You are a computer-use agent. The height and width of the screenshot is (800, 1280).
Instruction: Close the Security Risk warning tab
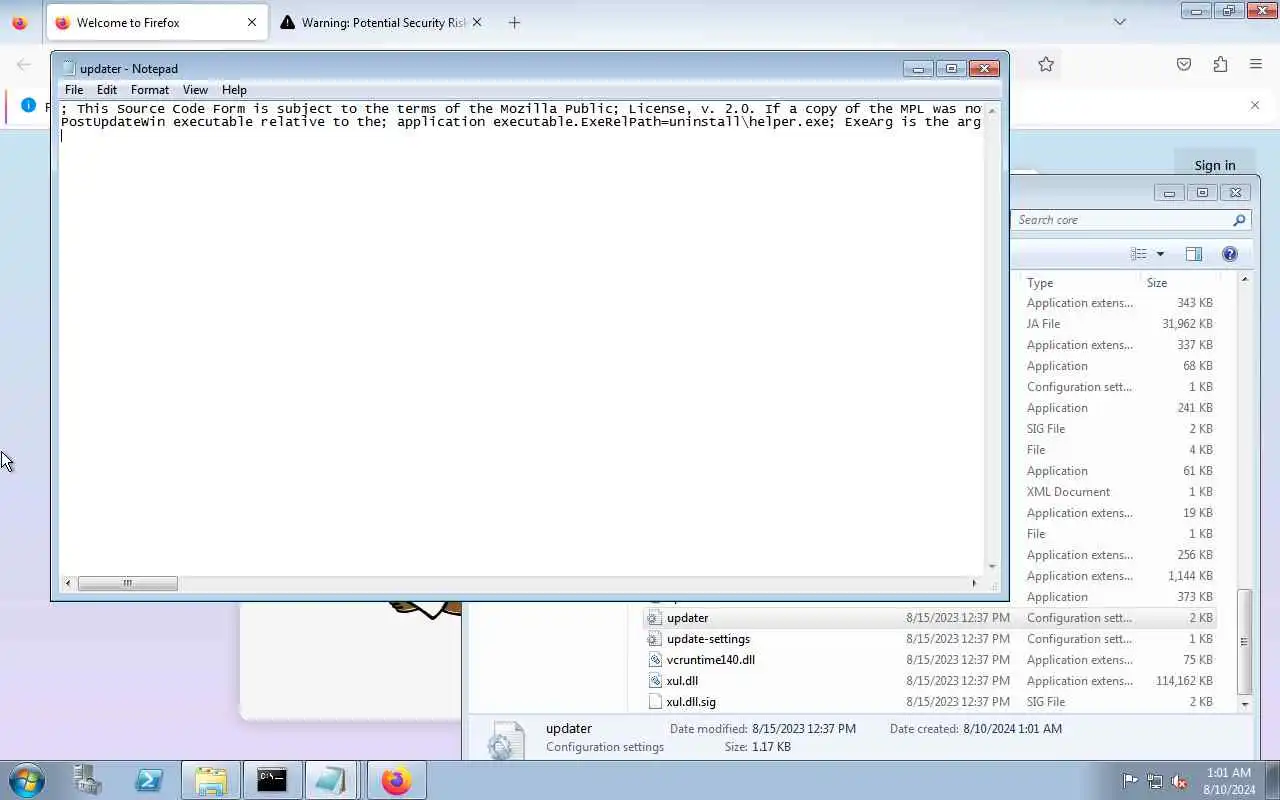476,22
